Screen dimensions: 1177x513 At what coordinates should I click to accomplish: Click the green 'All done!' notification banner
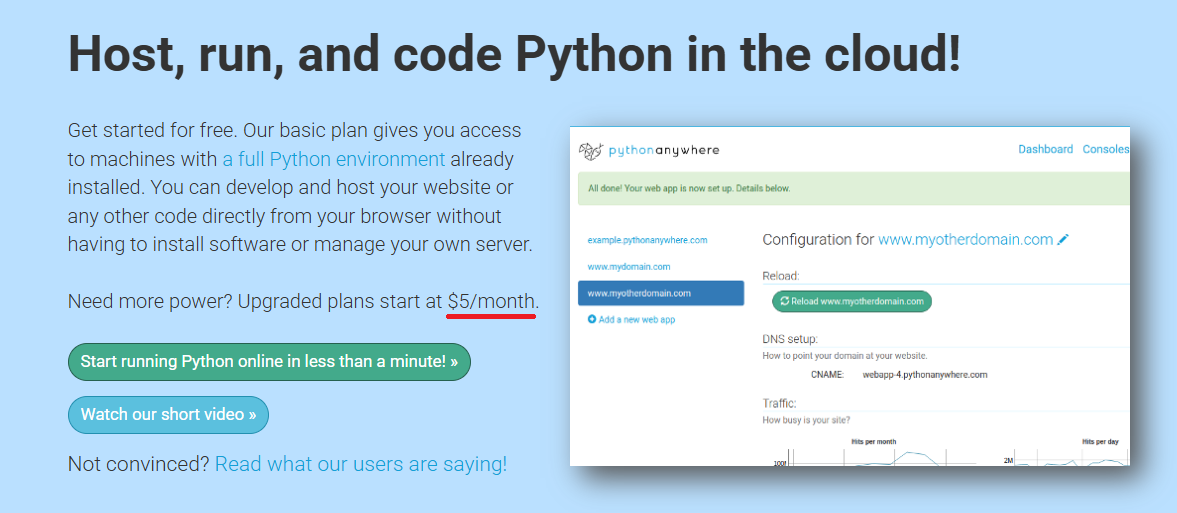(853, 189)
